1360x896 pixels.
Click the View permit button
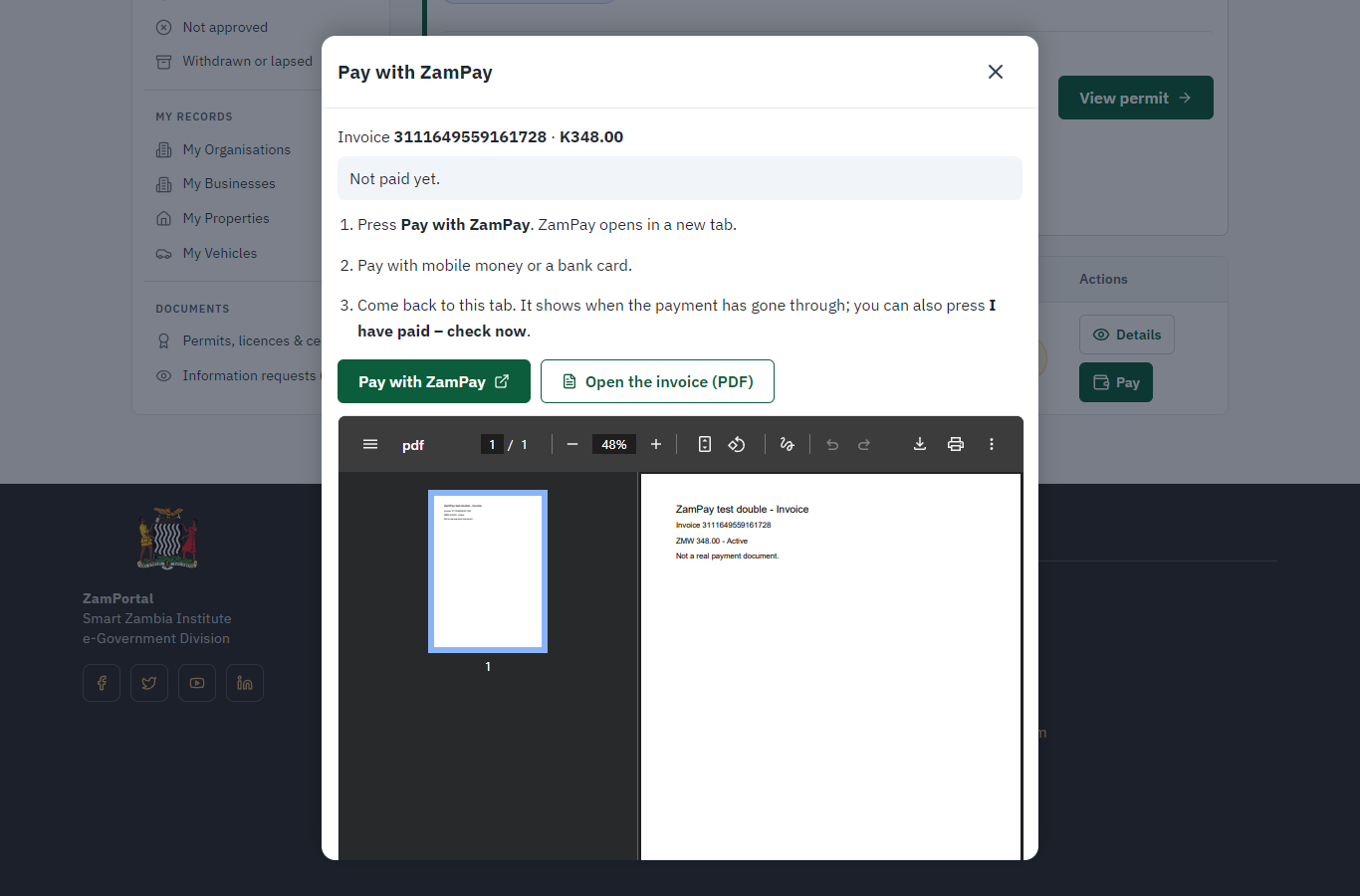pyautogui.click(x=1136, y=98)
